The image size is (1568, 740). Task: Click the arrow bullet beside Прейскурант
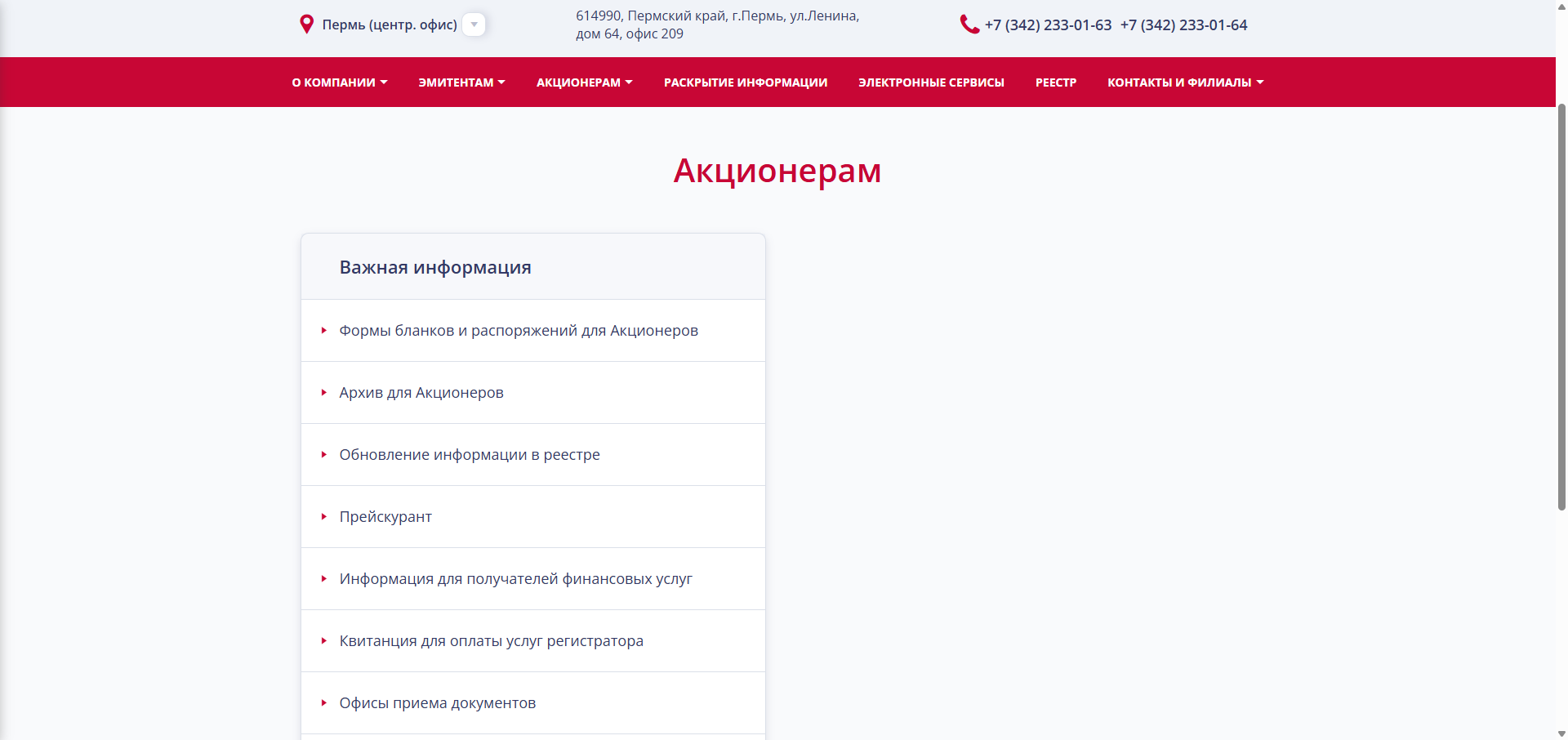click(324, 517)
